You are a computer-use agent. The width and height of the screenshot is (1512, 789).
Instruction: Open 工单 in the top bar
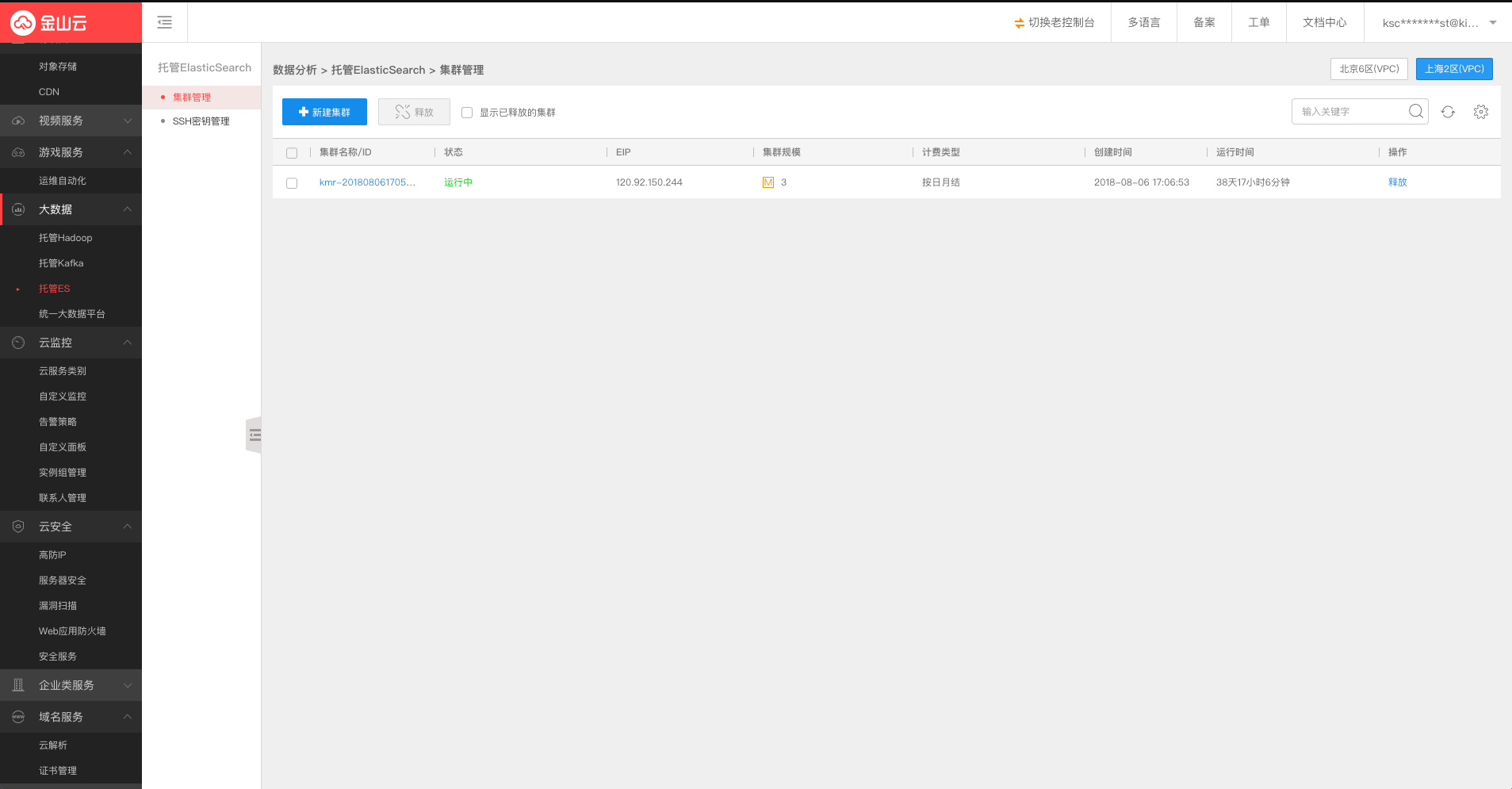1259,22
